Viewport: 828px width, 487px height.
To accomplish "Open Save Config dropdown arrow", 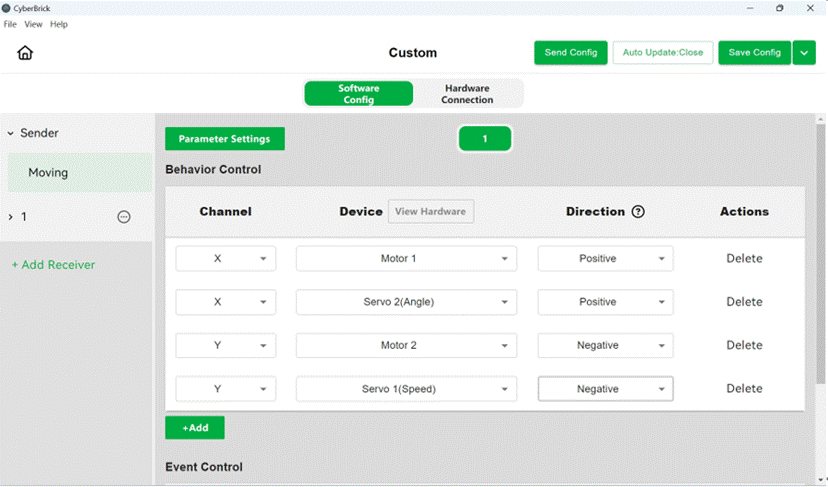I will tap(804, 53).
